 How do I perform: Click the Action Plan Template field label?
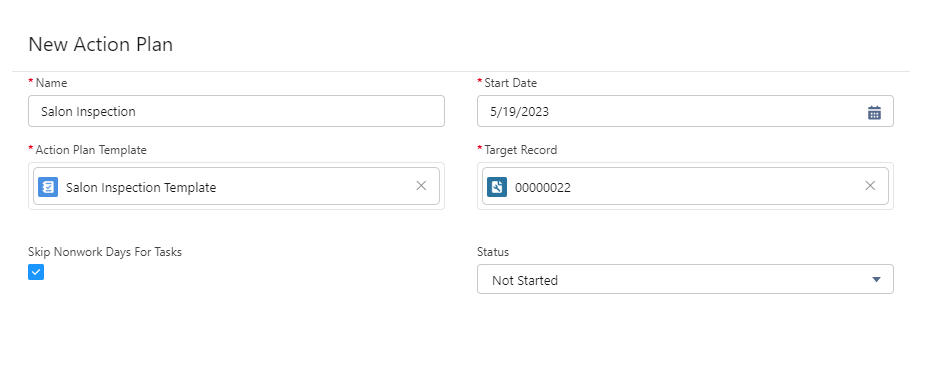(x=91, y=150)
